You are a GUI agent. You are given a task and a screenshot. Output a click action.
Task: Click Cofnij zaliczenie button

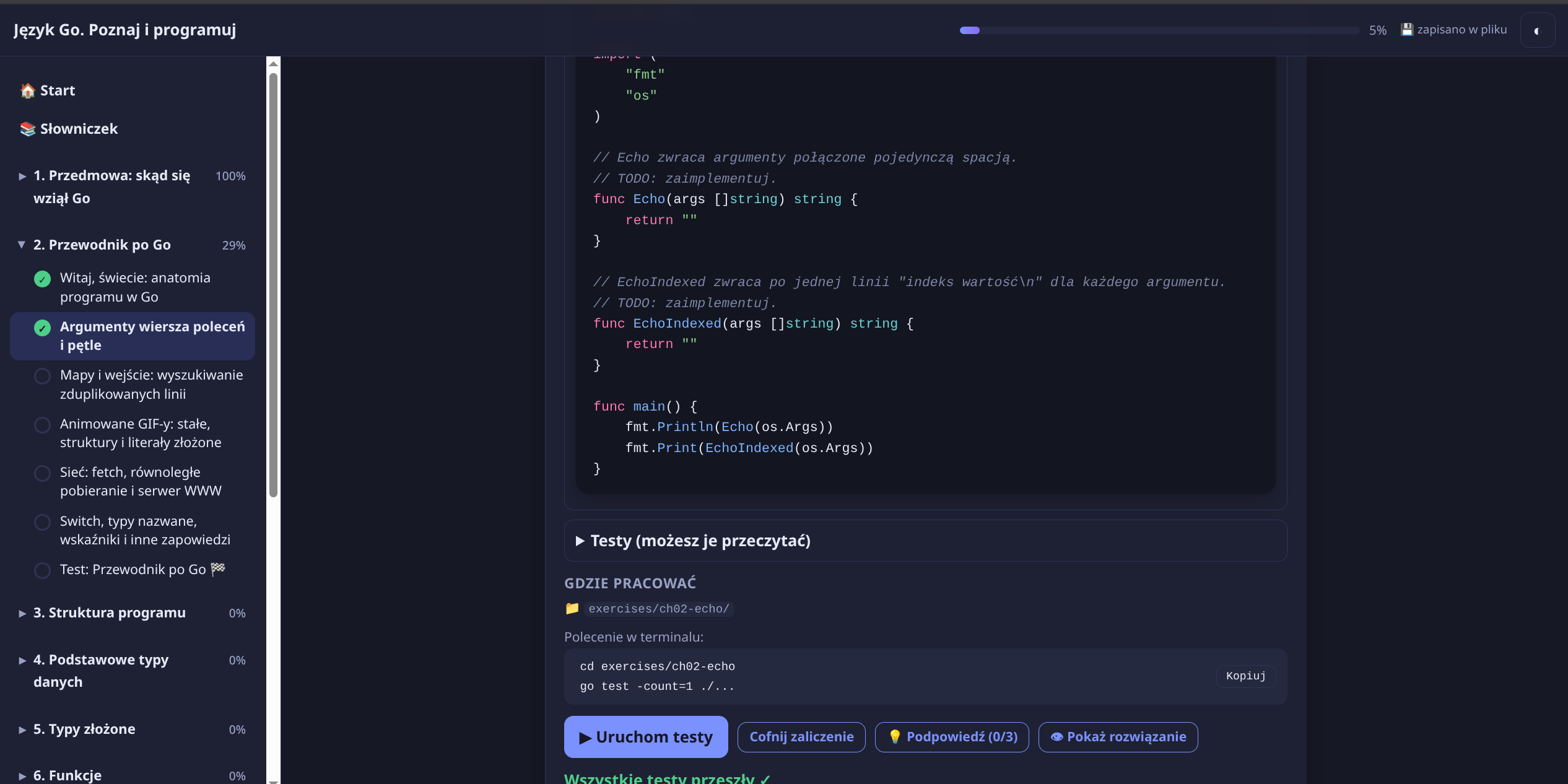[801, 737]
